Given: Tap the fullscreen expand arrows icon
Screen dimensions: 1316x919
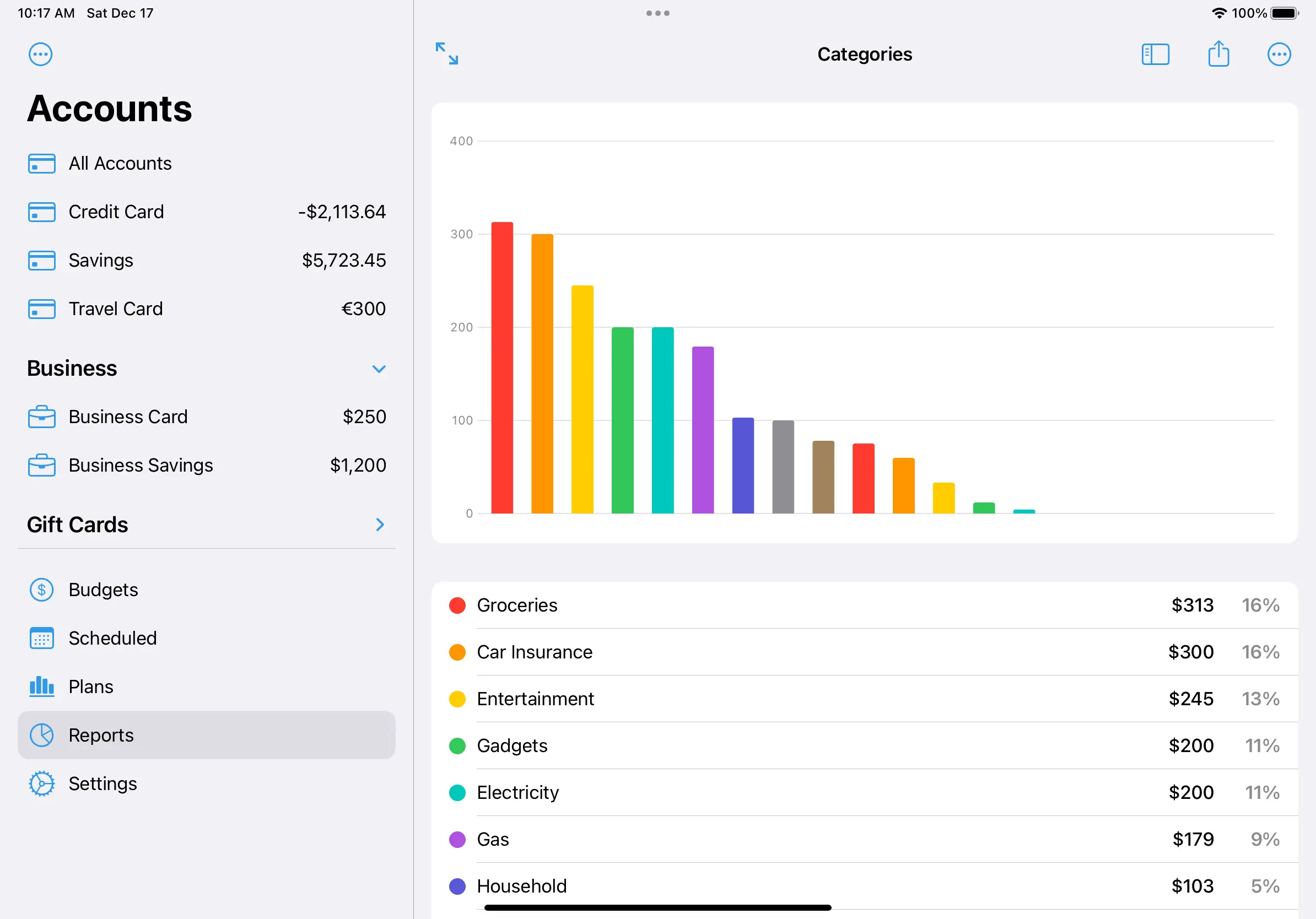Looking at the screenshot, I should [446, 53].
